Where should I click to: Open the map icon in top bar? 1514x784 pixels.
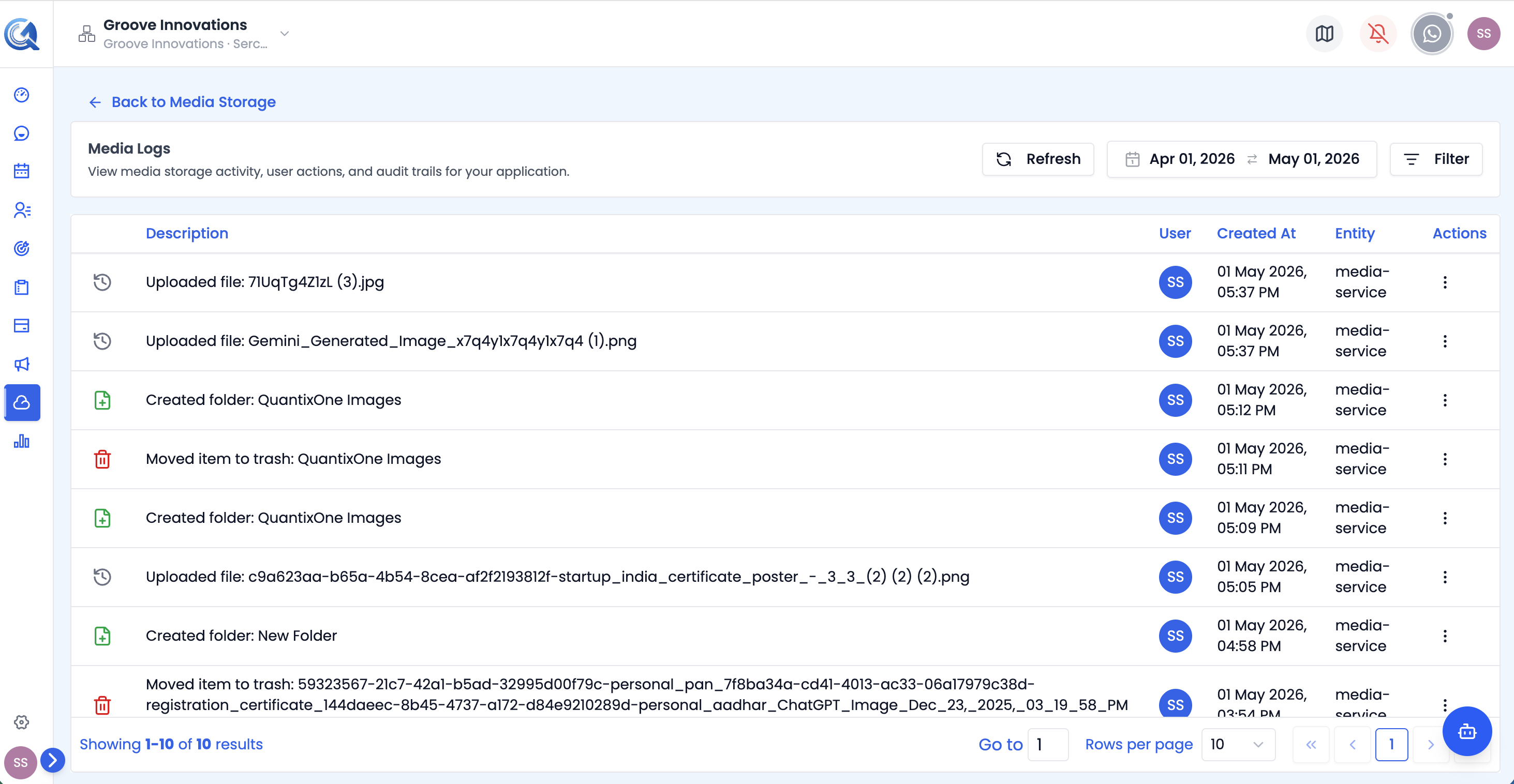(1324, 34)
